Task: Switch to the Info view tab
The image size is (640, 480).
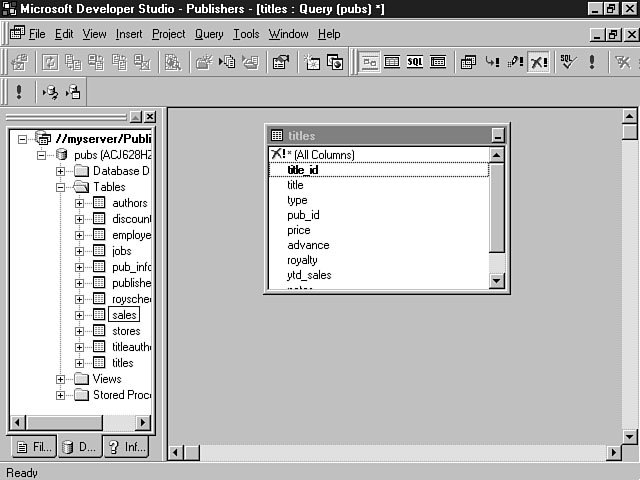Action: (126, 447)
